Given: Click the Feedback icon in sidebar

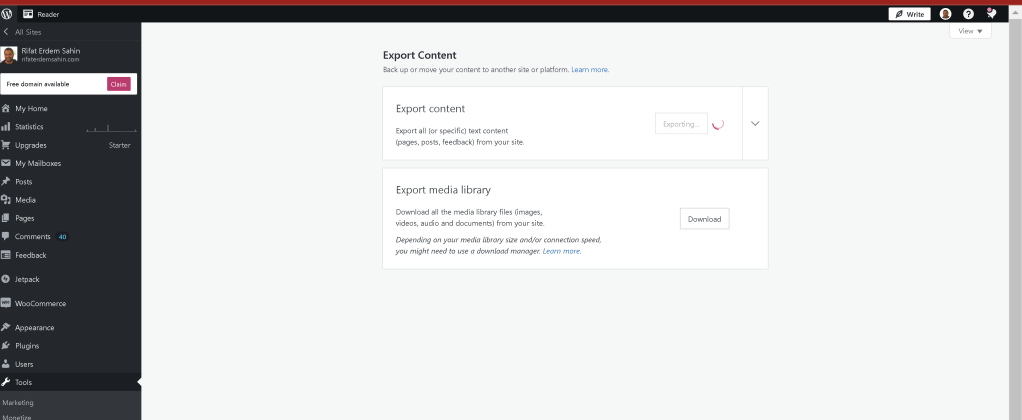Looking at the screenshot, I should point(6,255).
